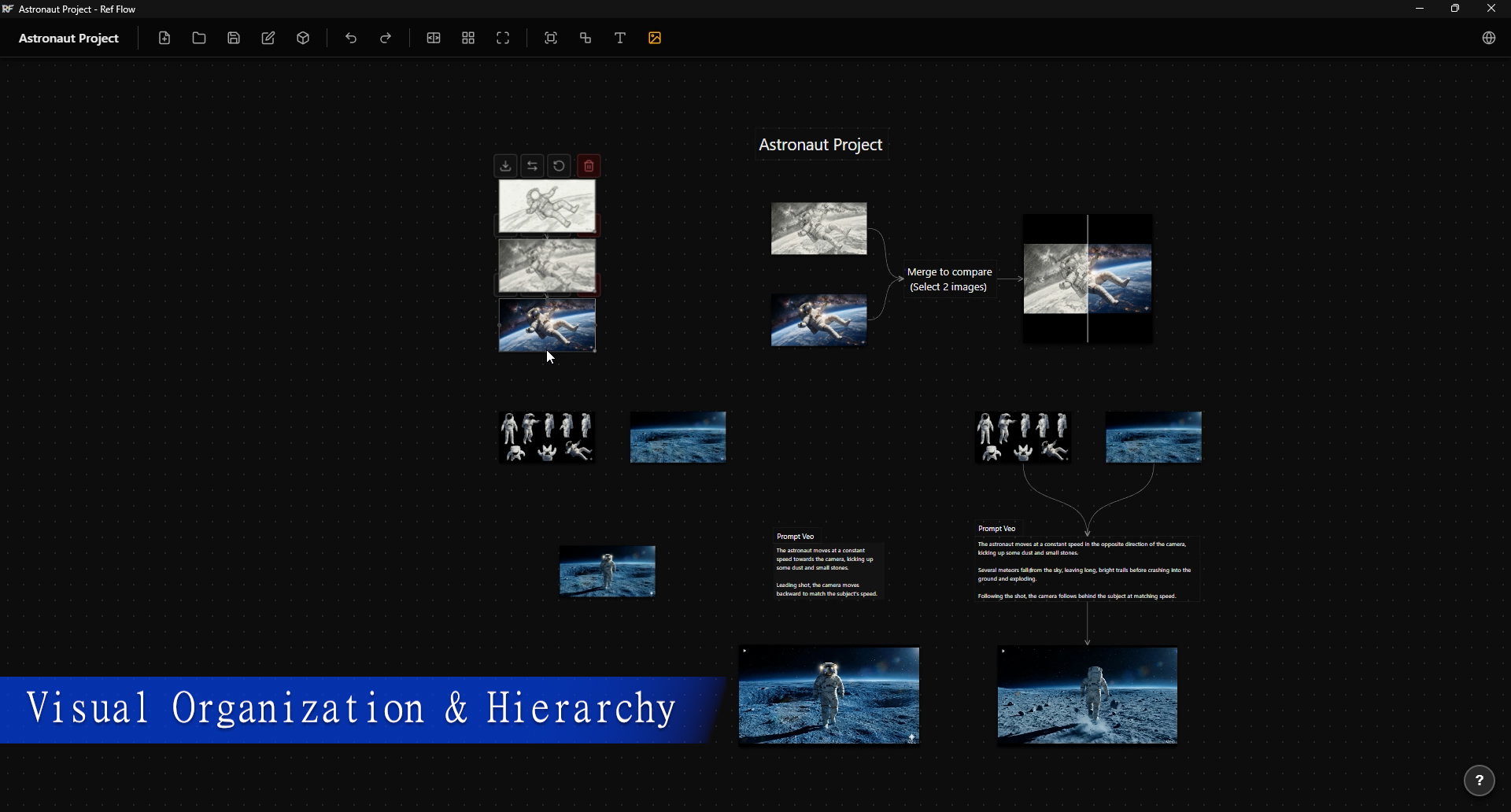Click the globe icon in the top-right corner
The width and height of the screenshot is (1511, 812).
point(1488,38)
